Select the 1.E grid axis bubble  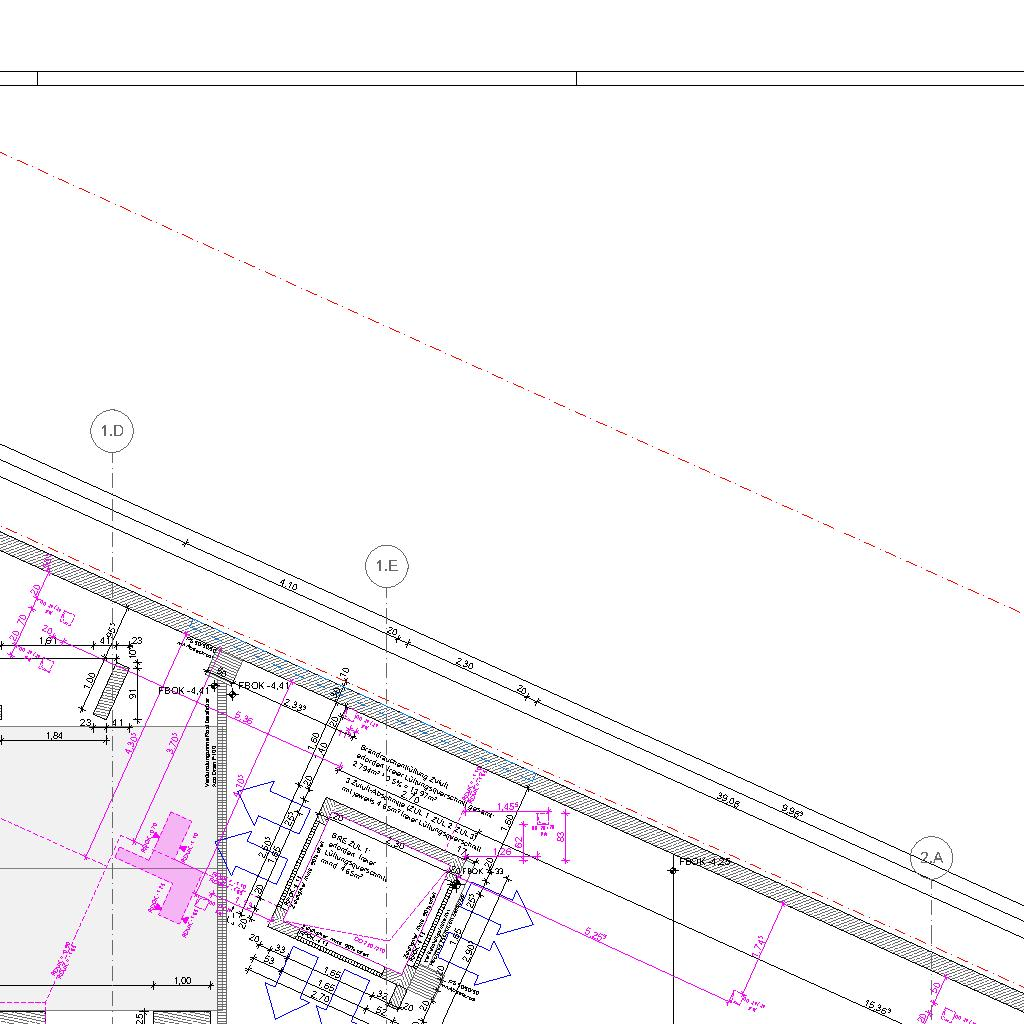[387, 566]
